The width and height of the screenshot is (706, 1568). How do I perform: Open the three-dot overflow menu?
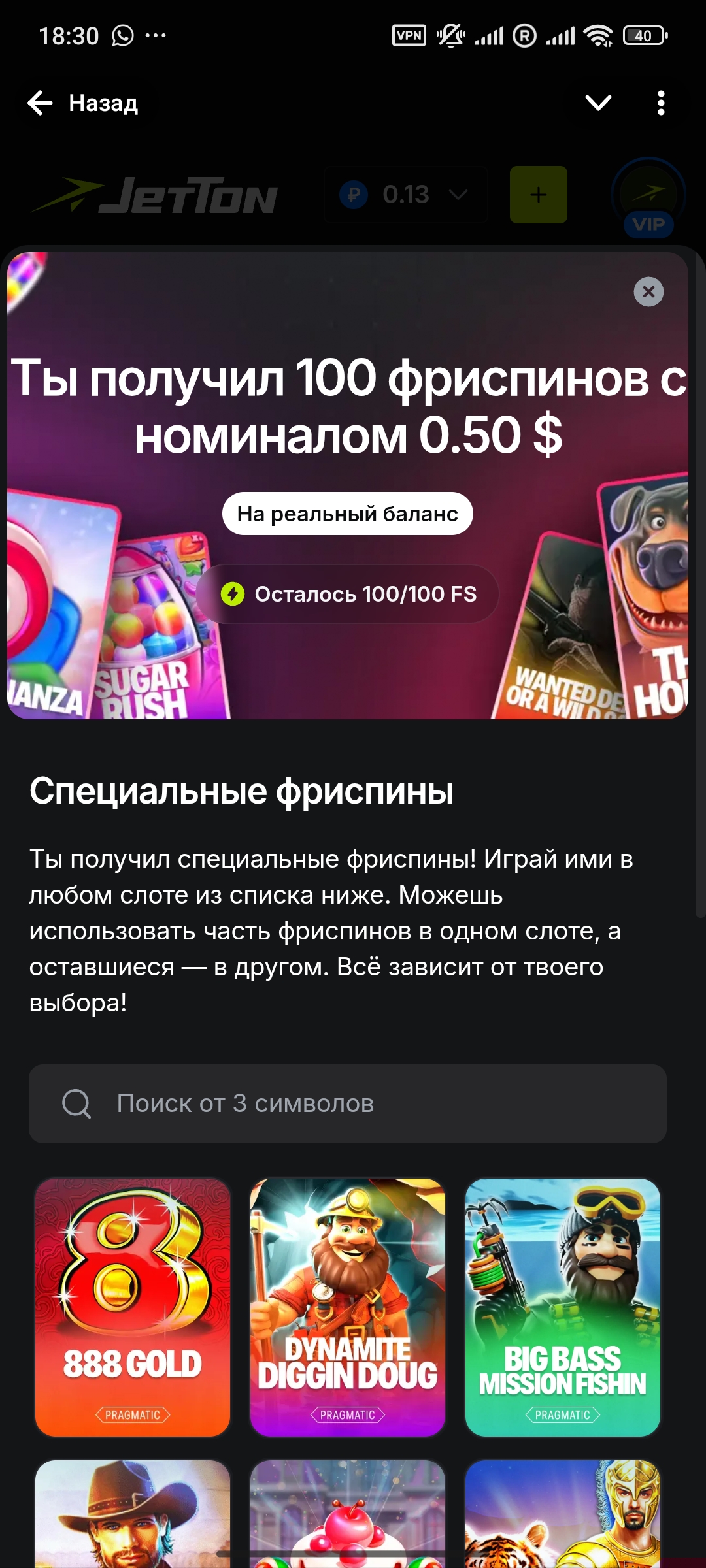pyautogui.click(x=661, y=103)
